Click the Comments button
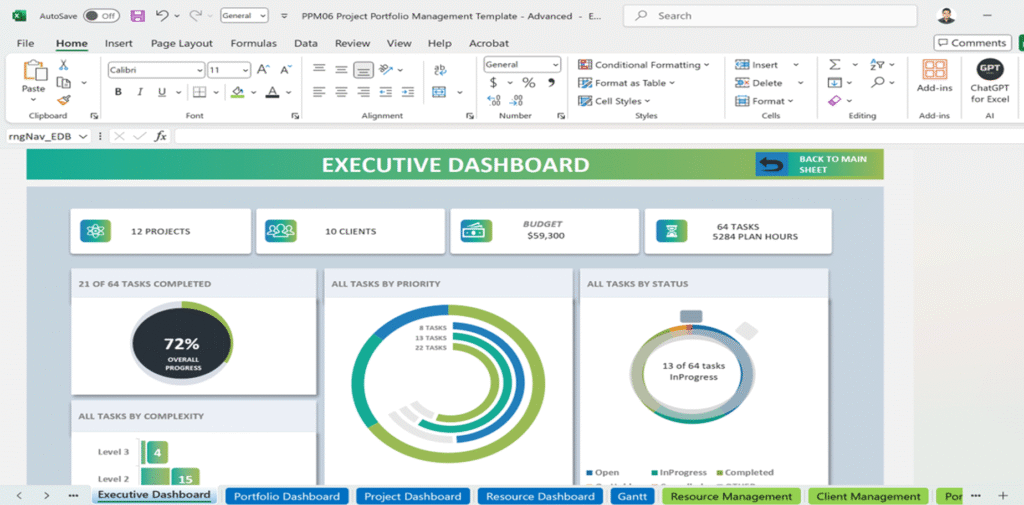The height and width of the screenshot is (505, 1024). point(972,43)
